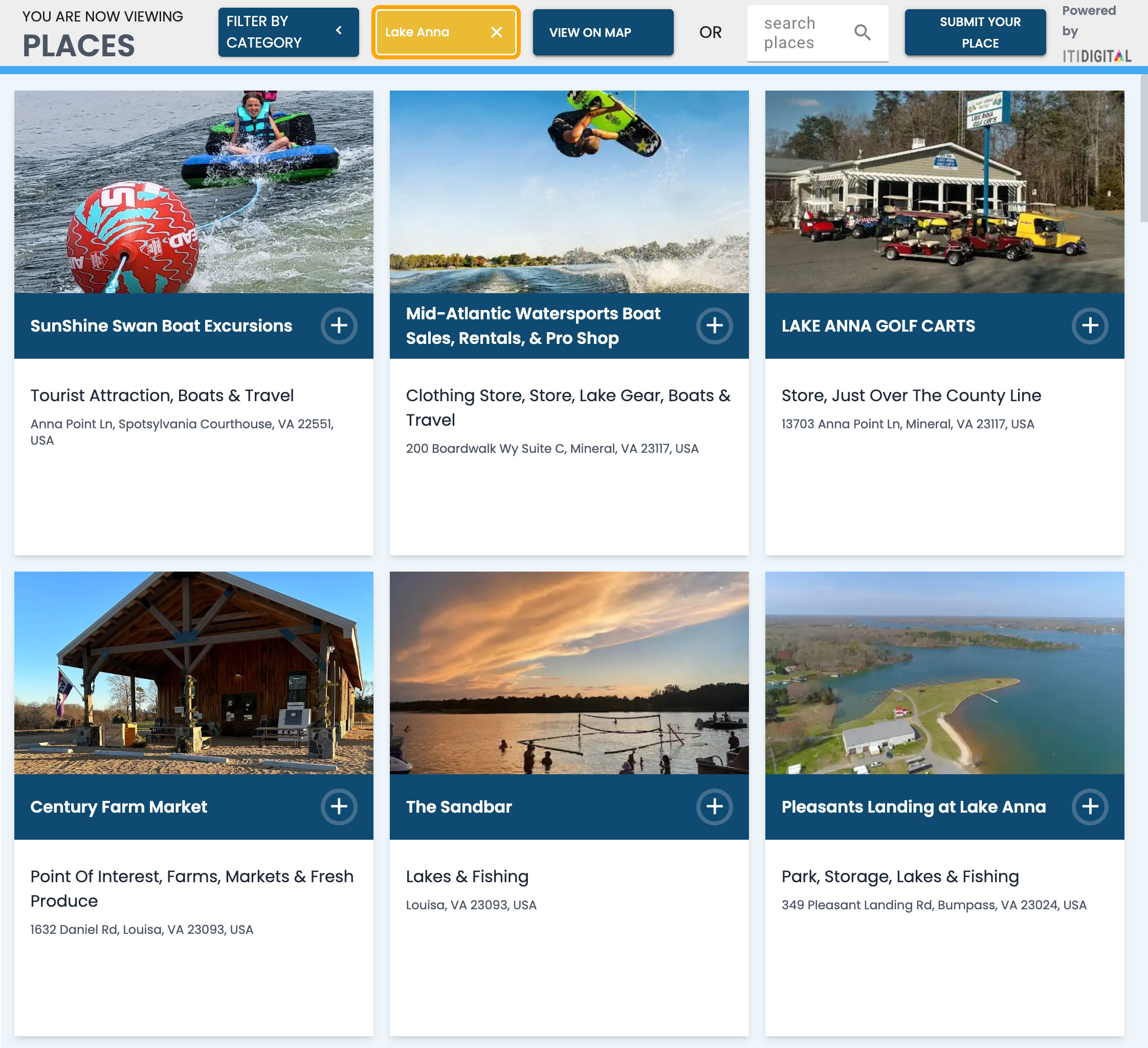Click LAKE ANNA GOLF CARTS title
Image resolution: width=1148 pixels, height=1048 pixels.
878,326
